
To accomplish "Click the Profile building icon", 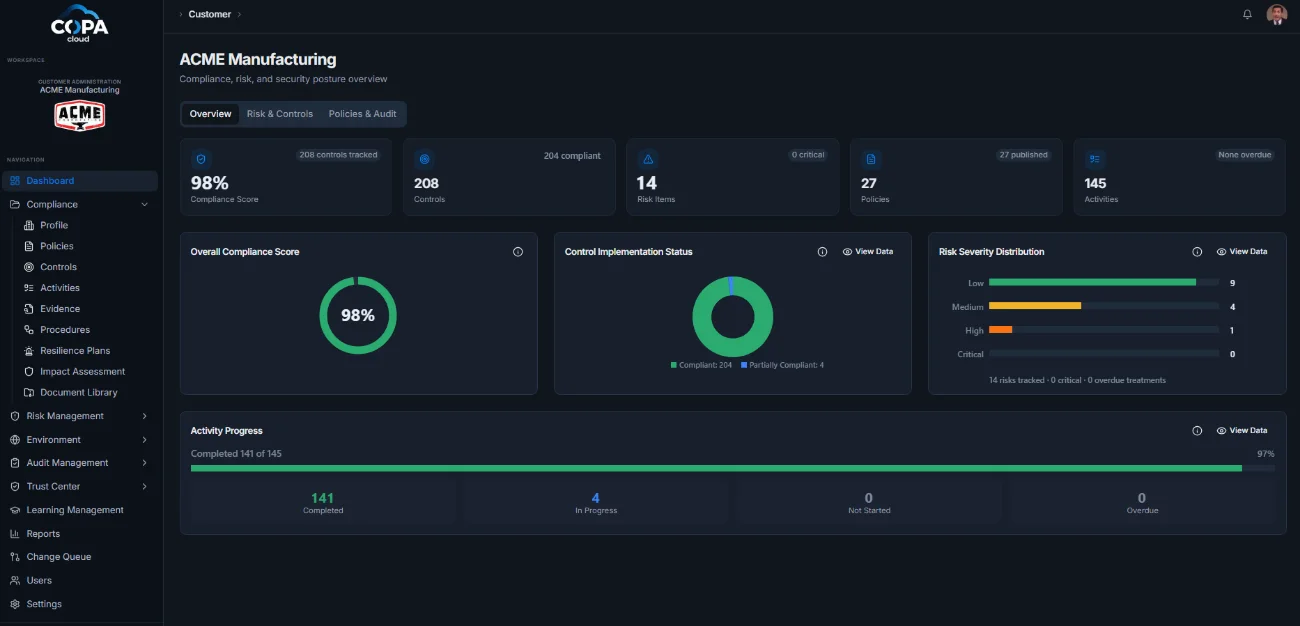I will (x=30, y=225).
